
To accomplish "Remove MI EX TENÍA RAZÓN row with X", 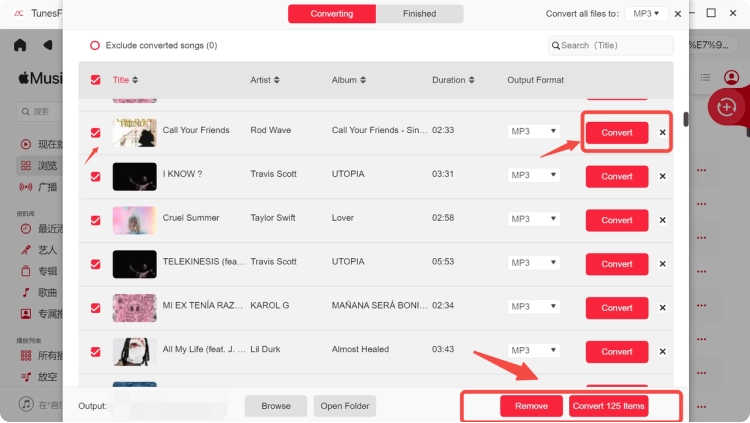I will pos(662,308).
